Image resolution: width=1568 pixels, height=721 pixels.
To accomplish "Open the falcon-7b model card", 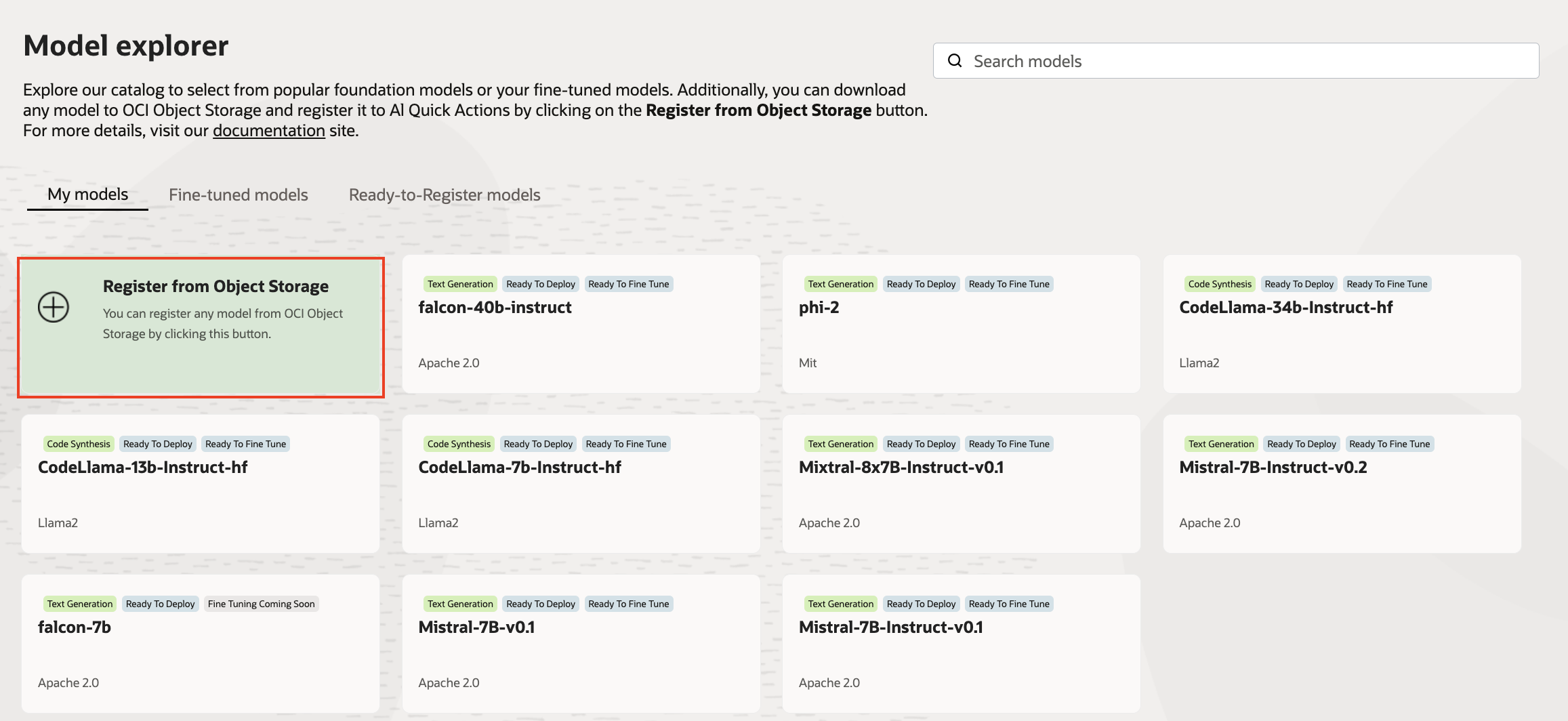I will [x=200, y=644].
